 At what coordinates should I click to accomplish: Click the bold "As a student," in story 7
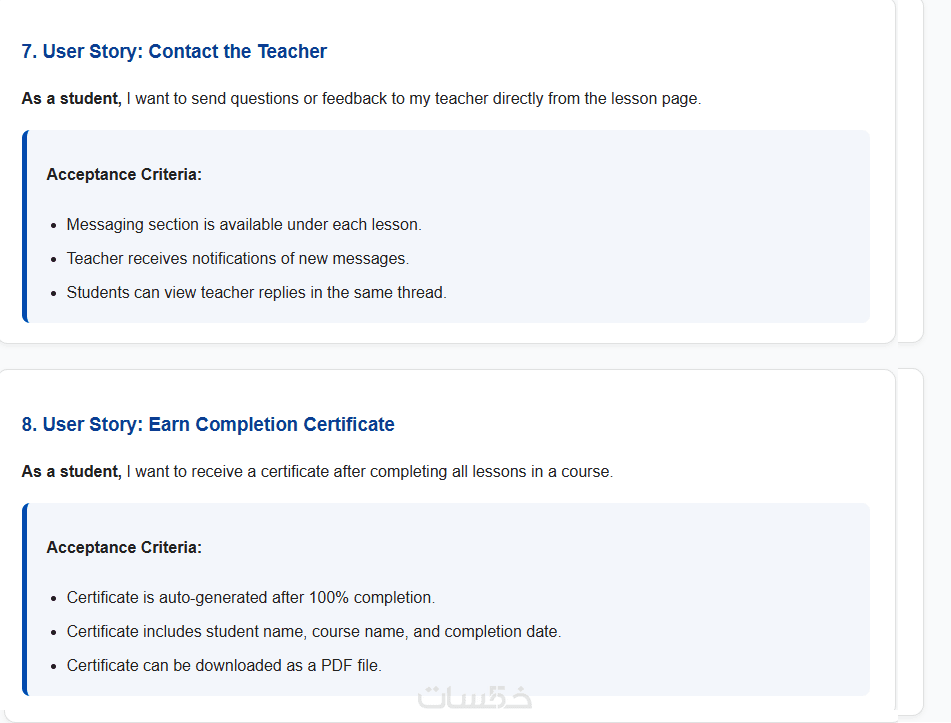tap(71, 98)
